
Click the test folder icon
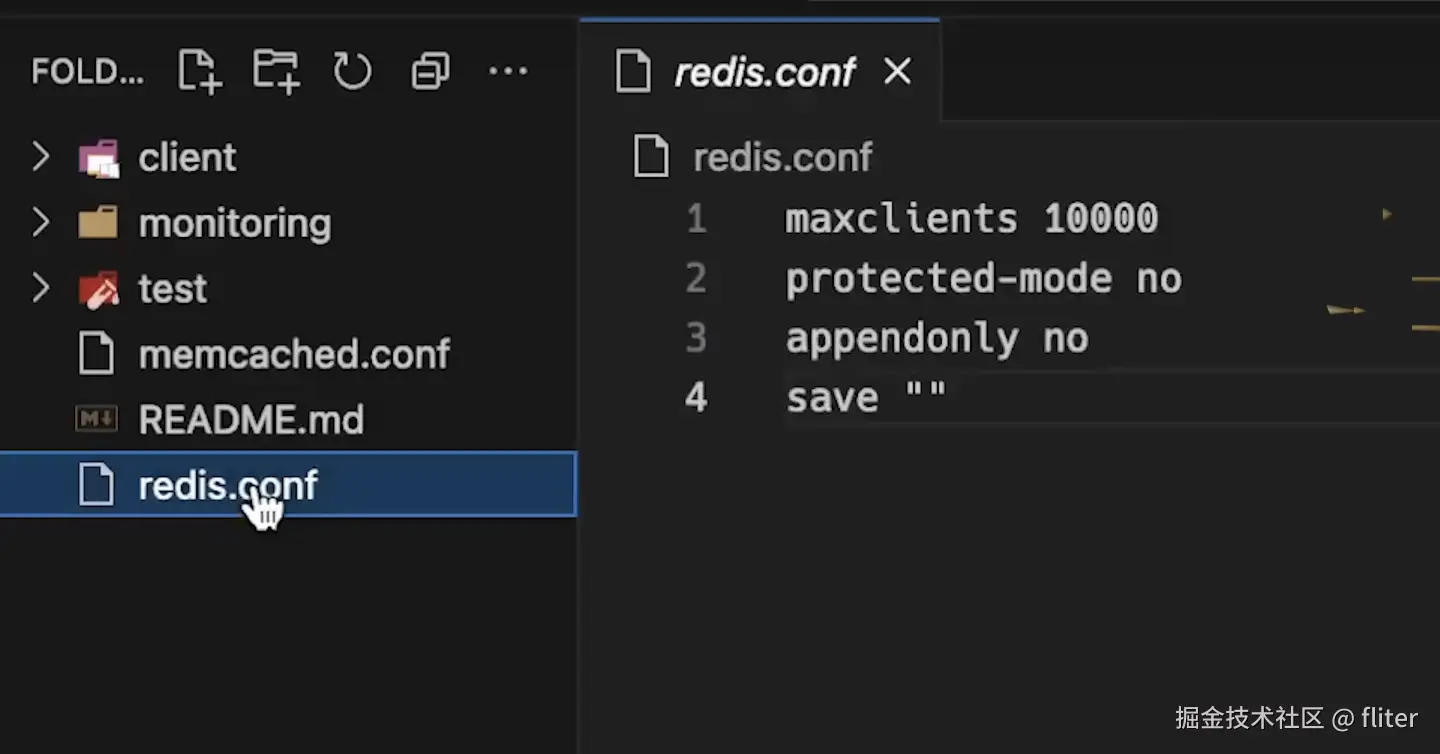(x=98, y=289)
